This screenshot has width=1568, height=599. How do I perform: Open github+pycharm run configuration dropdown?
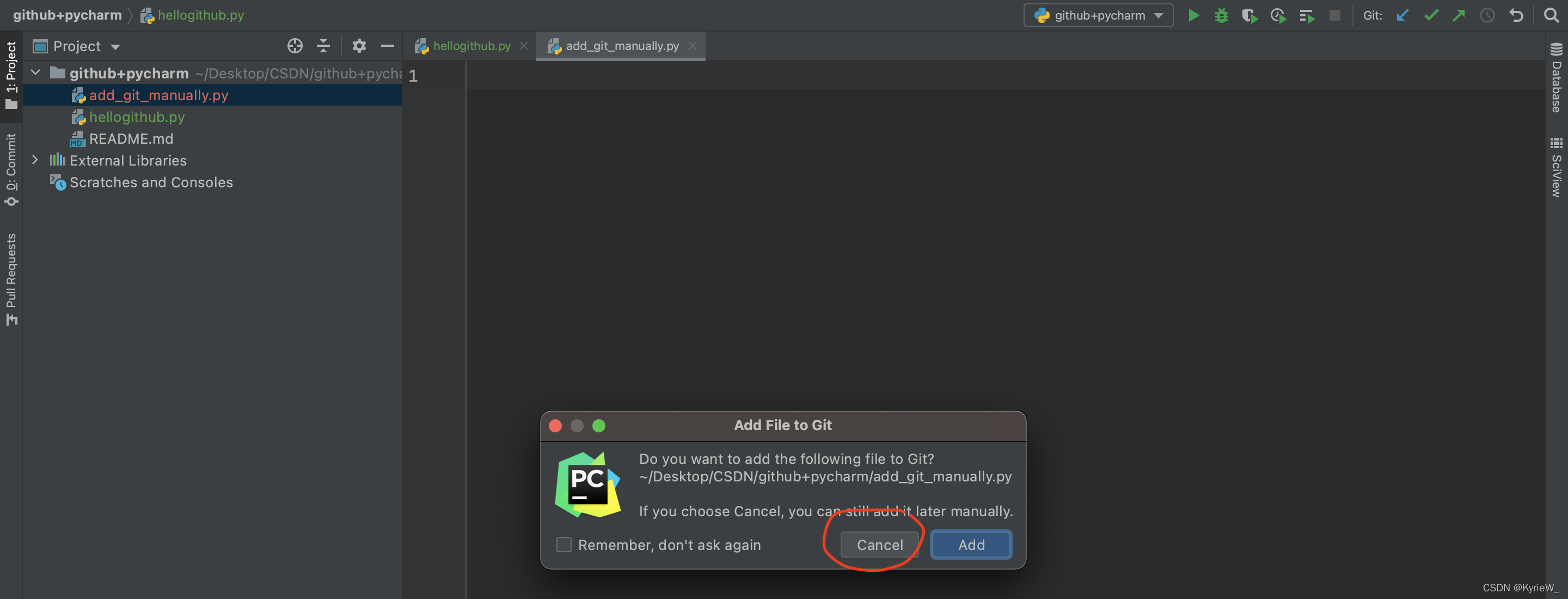point(1098,16)
